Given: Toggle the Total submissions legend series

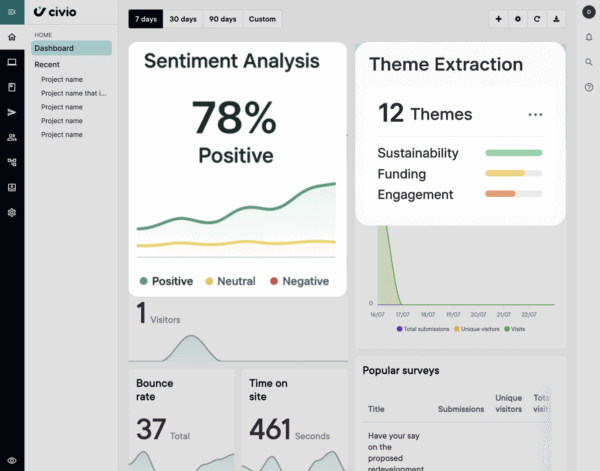Looking at the screenshot, I should (x=423, y=328).
